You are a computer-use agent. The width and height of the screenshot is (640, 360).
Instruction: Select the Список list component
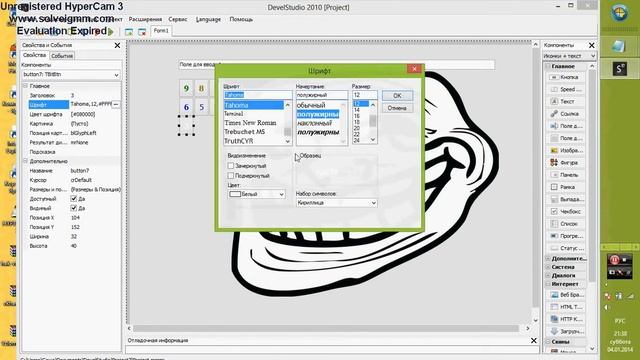565,224
